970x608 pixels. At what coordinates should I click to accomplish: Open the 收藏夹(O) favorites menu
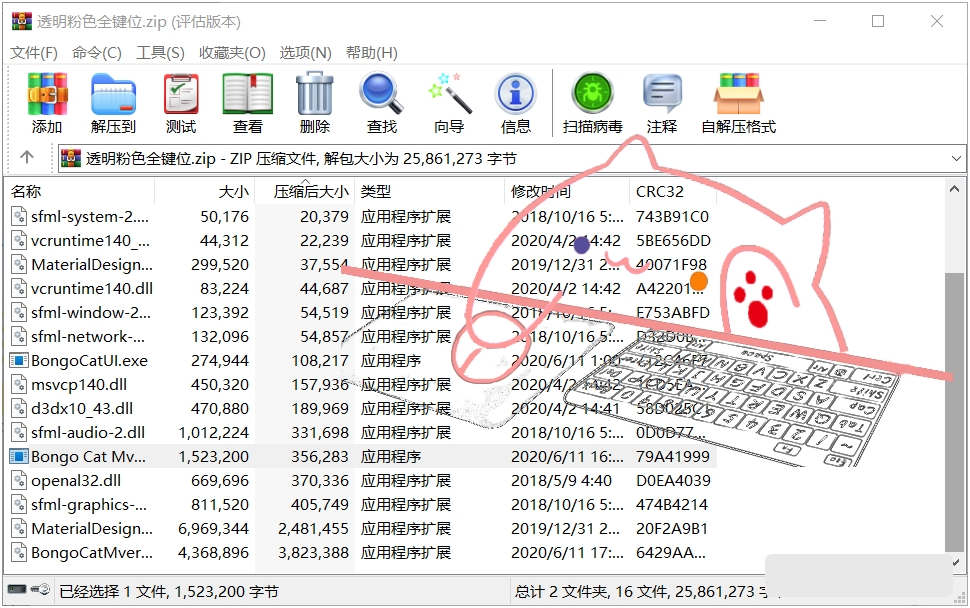[232, 53]
